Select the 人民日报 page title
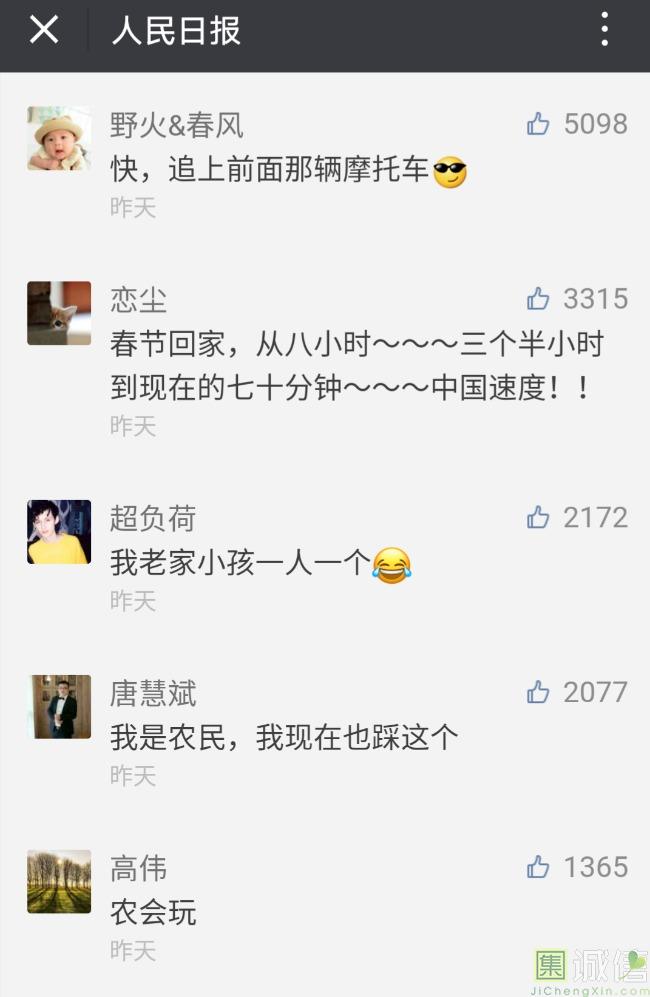The height and width of the screenshot is (997, 650). click(176, 31)
